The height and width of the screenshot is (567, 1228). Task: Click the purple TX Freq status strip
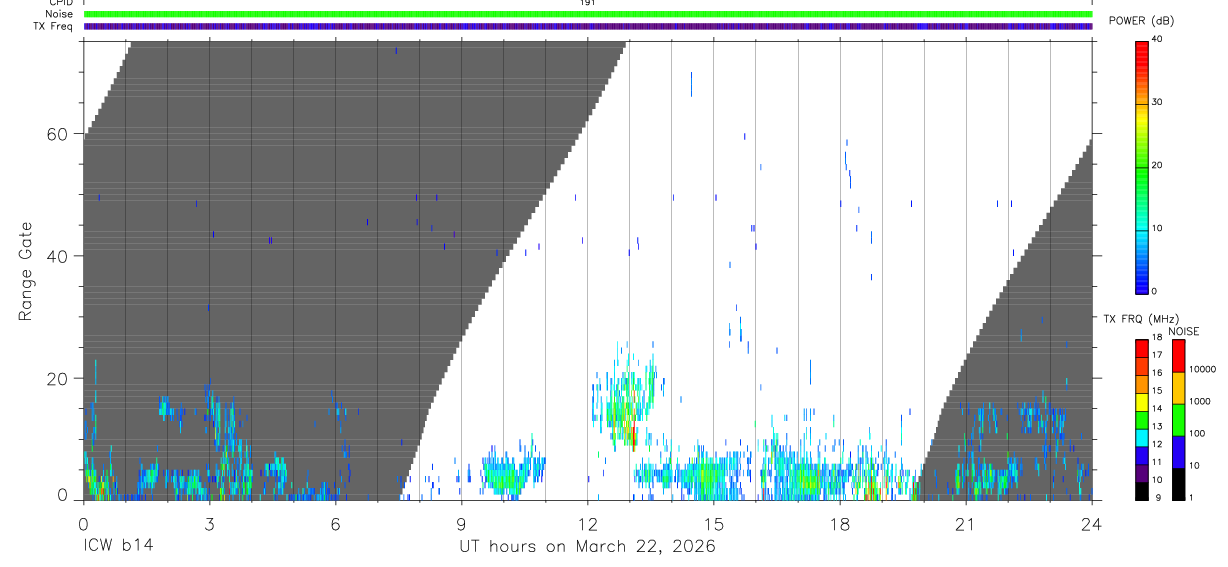point(588,26)
